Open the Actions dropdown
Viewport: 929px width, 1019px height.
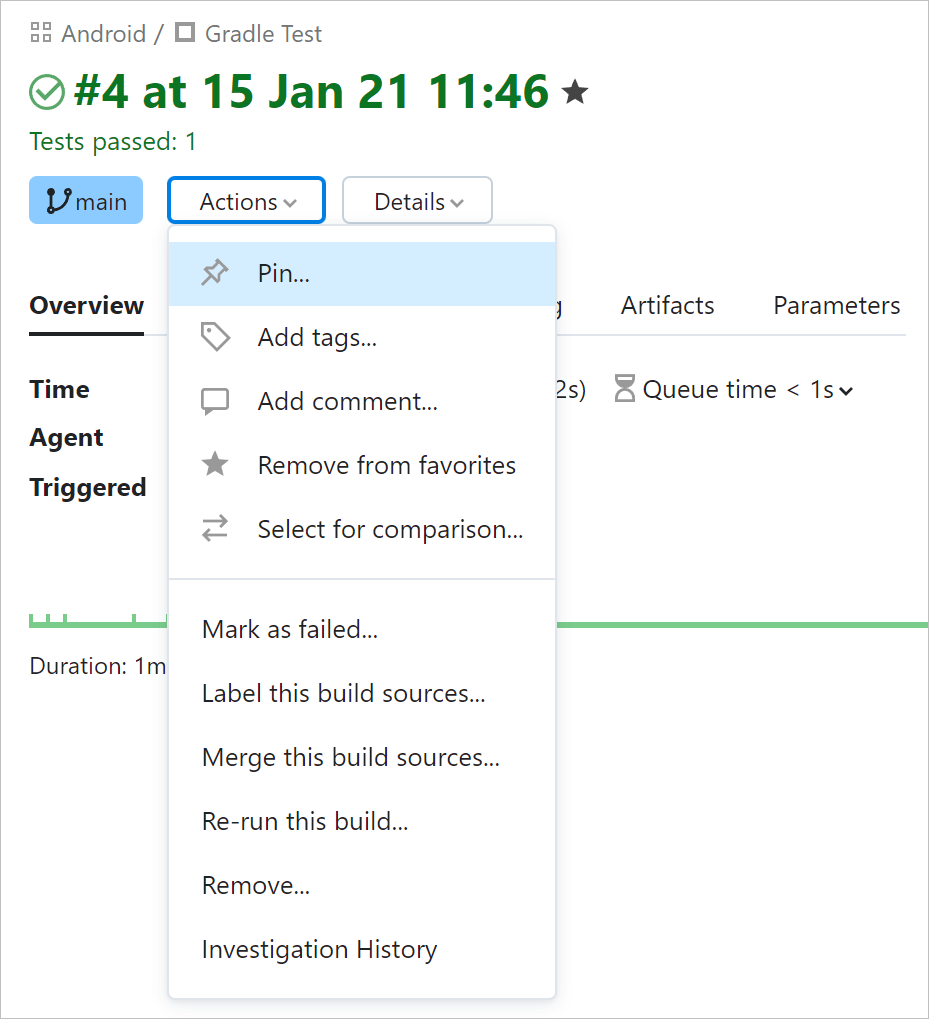(x=246, y=200)
